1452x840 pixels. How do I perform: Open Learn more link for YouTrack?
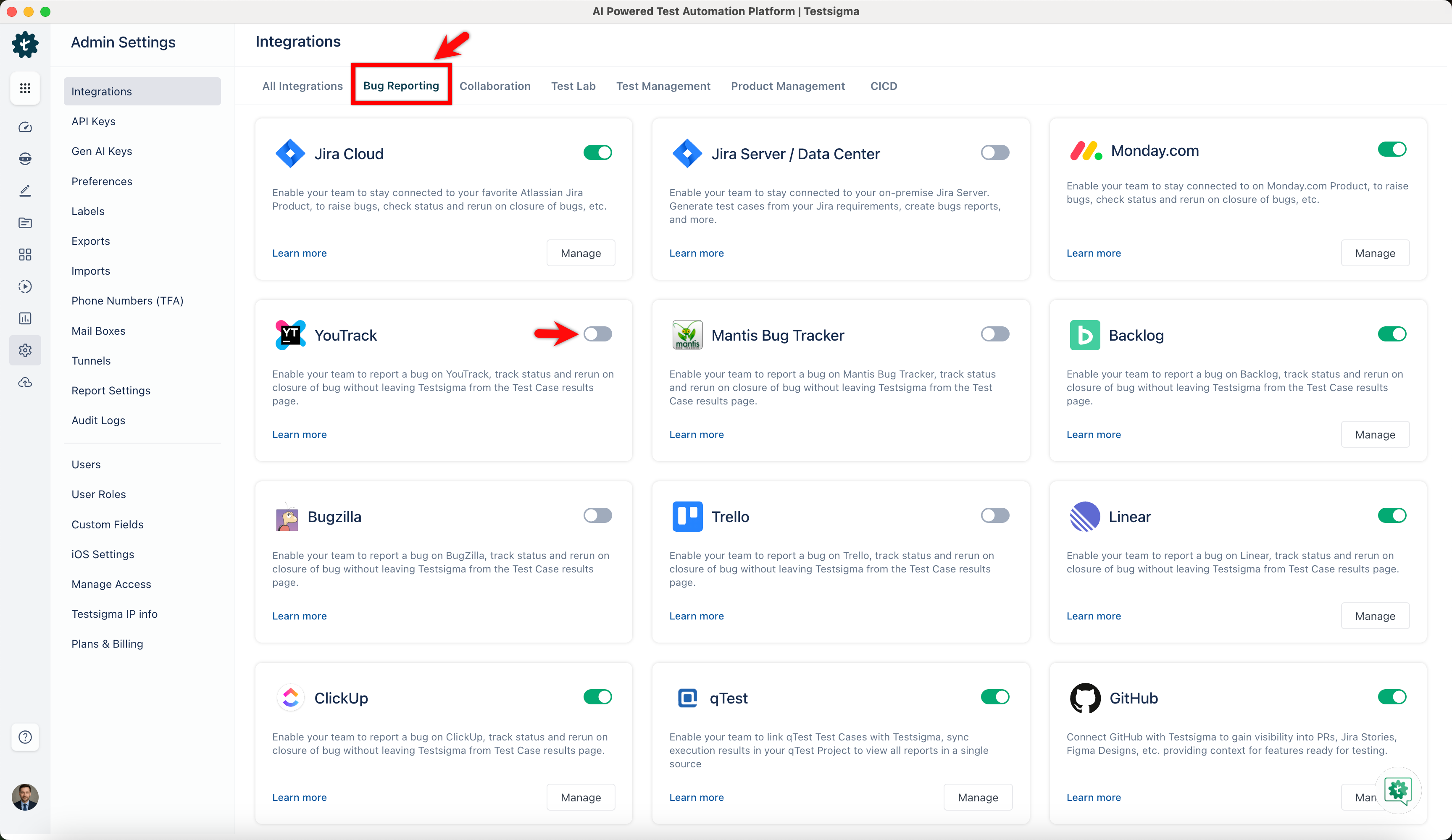(x=299, y=434)
